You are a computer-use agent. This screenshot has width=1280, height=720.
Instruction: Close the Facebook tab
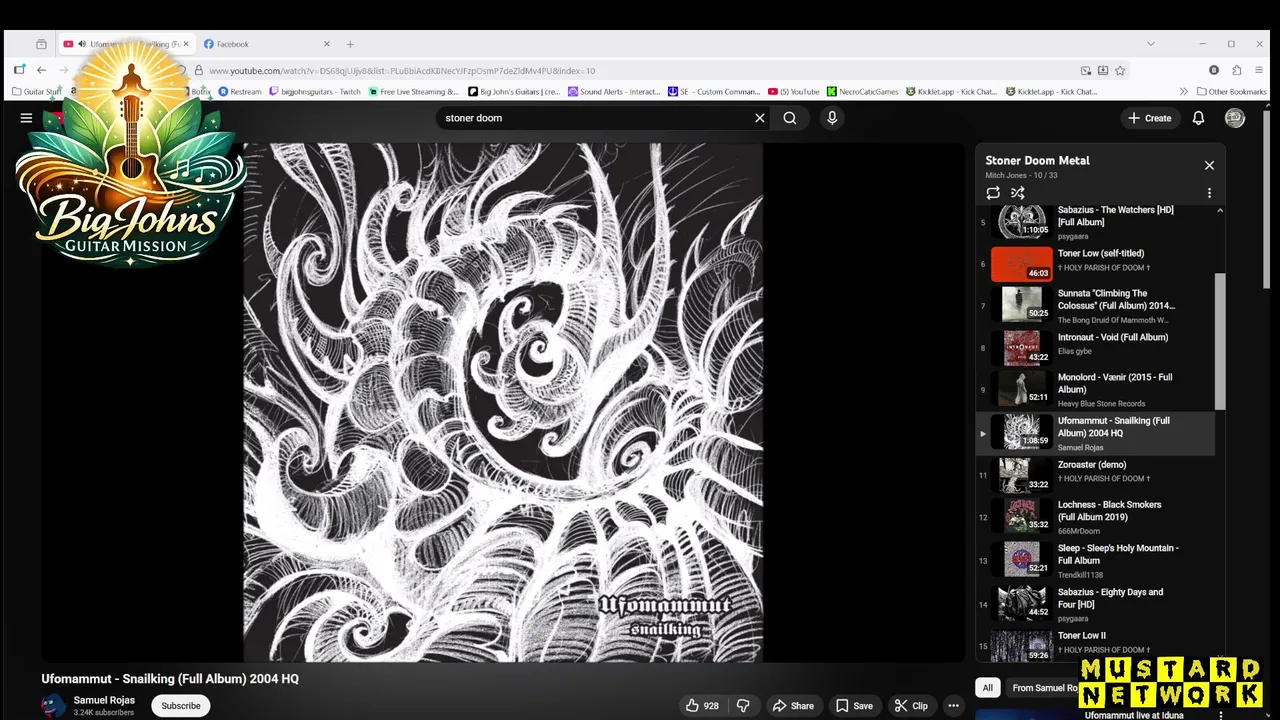[327, 44]
